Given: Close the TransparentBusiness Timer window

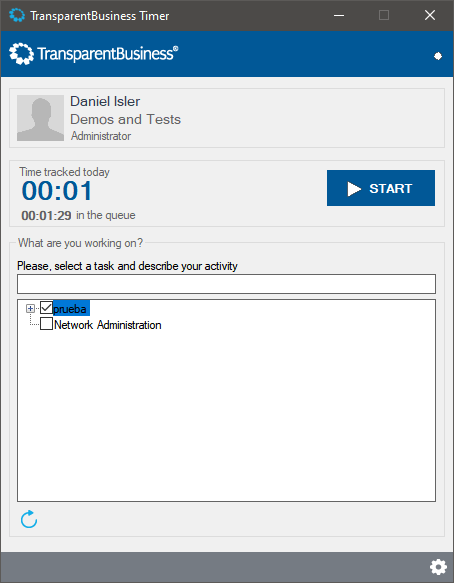Looking at the screenshot, I should coord(430,15).
